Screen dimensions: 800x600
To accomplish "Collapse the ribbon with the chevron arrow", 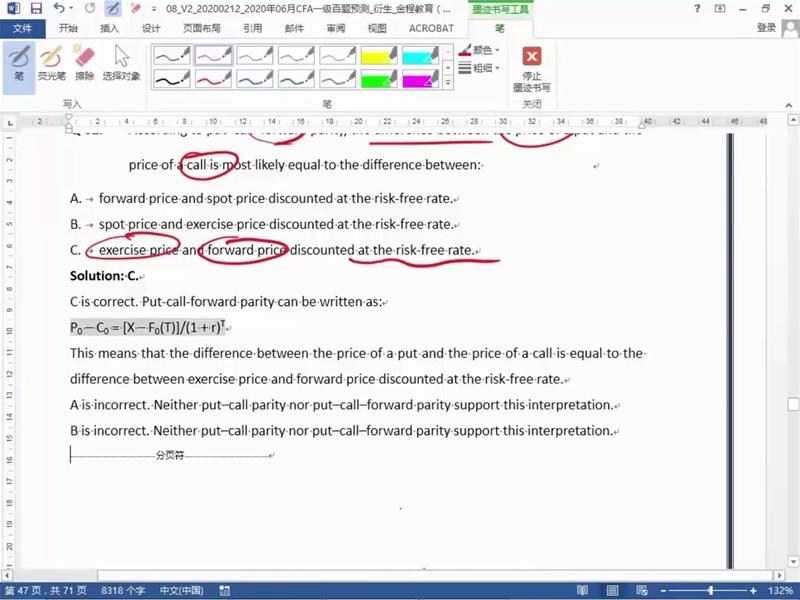I will pos(789,105).
